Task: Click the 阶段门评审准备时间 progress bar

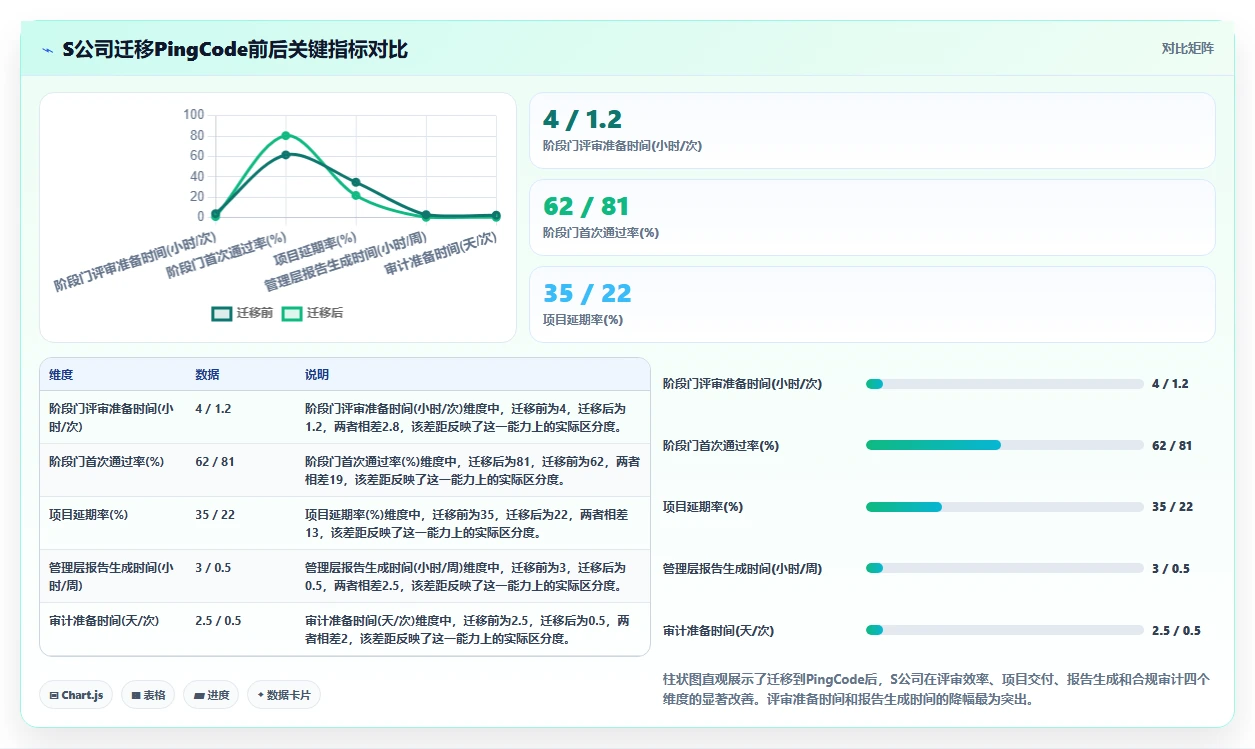Action: point(1004,384)
